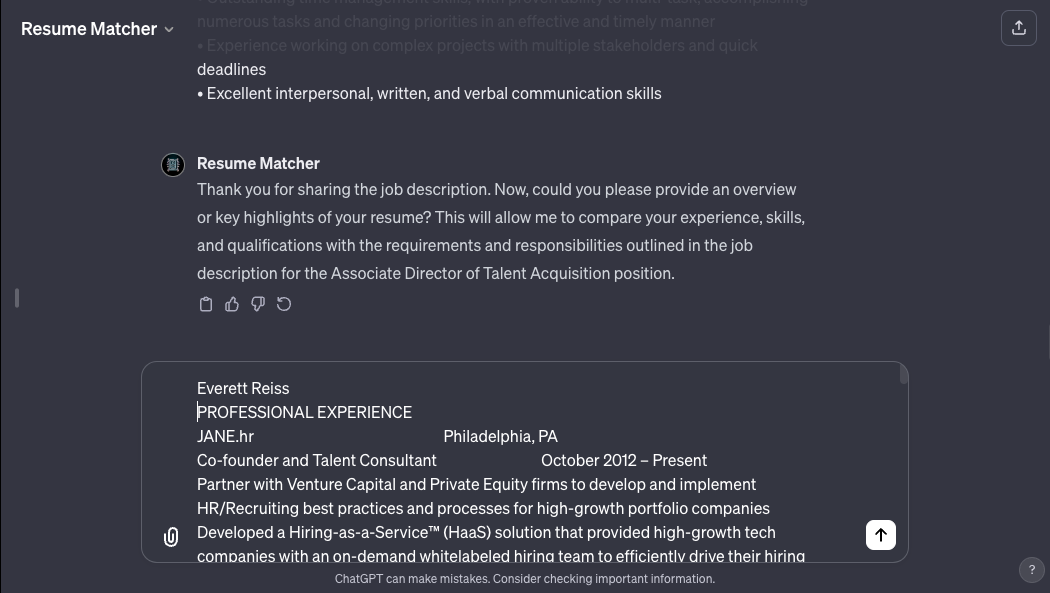The height and width of the screenshot is (593, 1050).
Task: Regenerate the Resume Matcher response
Action: [x=284, y=305]
